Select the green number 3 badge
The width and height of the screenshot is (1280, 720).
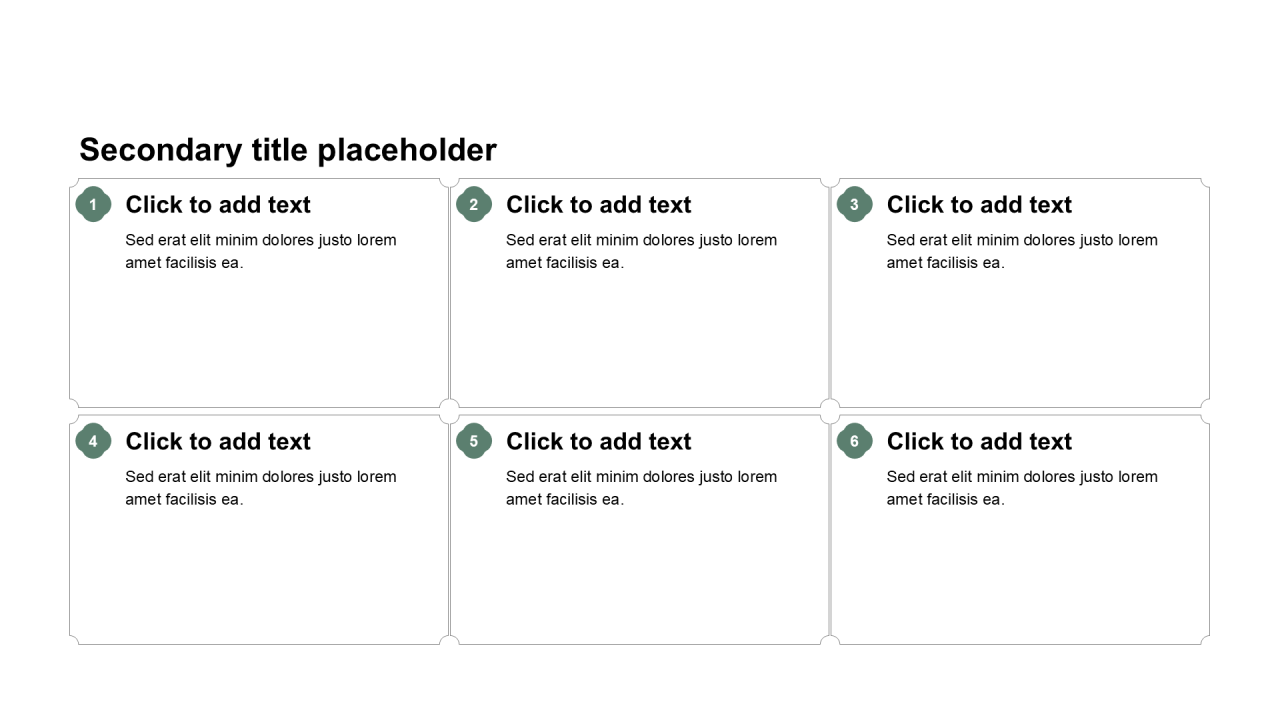pyautogui.click(x=854, y=205)
